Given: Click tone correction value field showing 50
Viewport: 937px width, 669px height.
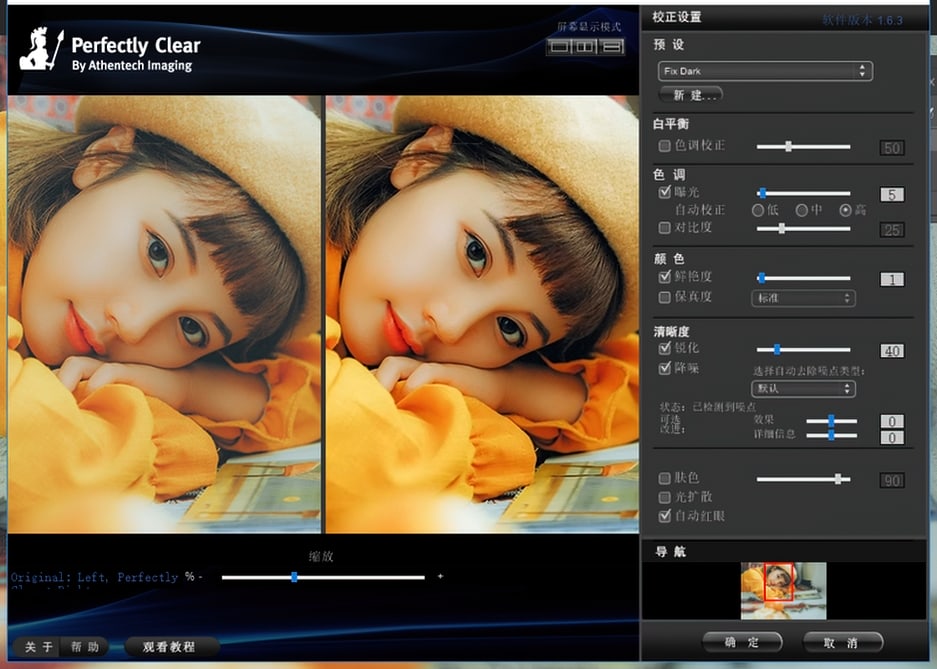Looking at the screenshot, I should tap(892, 148).
